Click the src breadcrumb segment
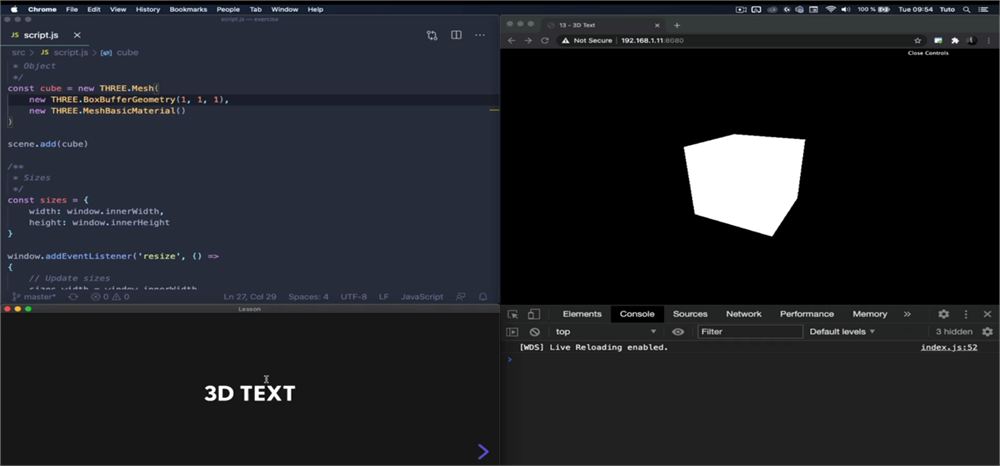The height and width of the screenshot is (466, 1000). 18,52
